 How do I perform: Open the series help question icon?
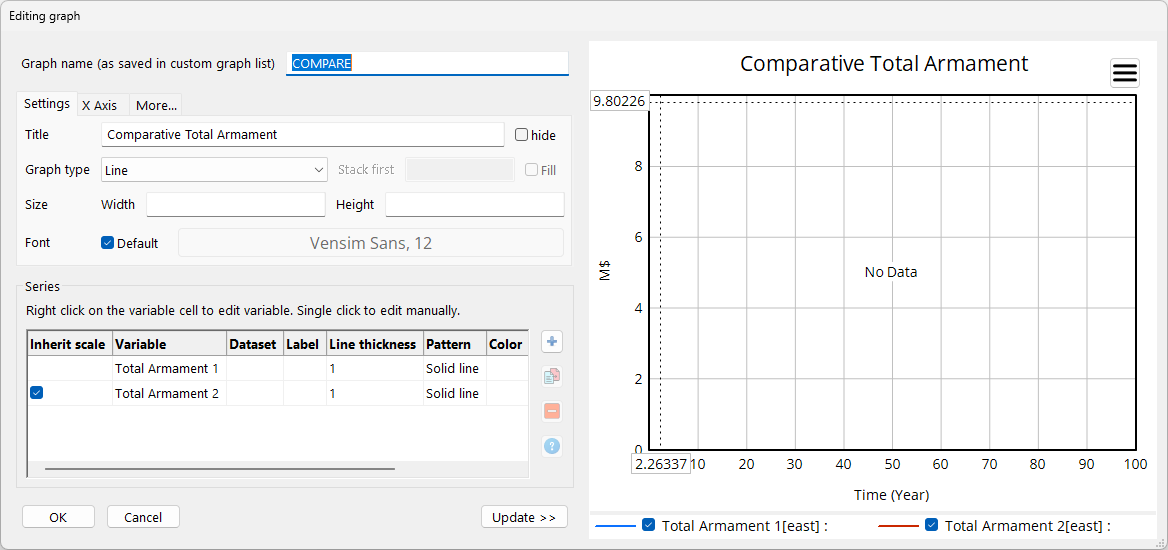(x=552, y=446)
